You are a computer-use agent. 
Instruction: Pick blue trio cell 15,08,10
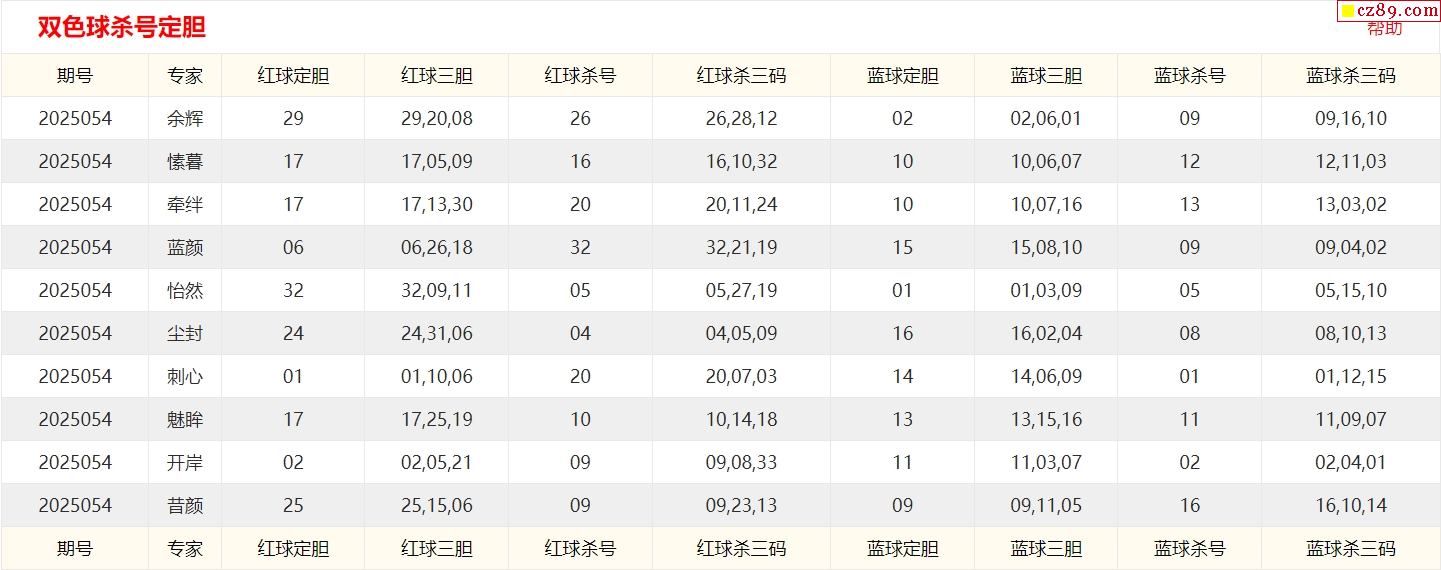point(1046,247)
